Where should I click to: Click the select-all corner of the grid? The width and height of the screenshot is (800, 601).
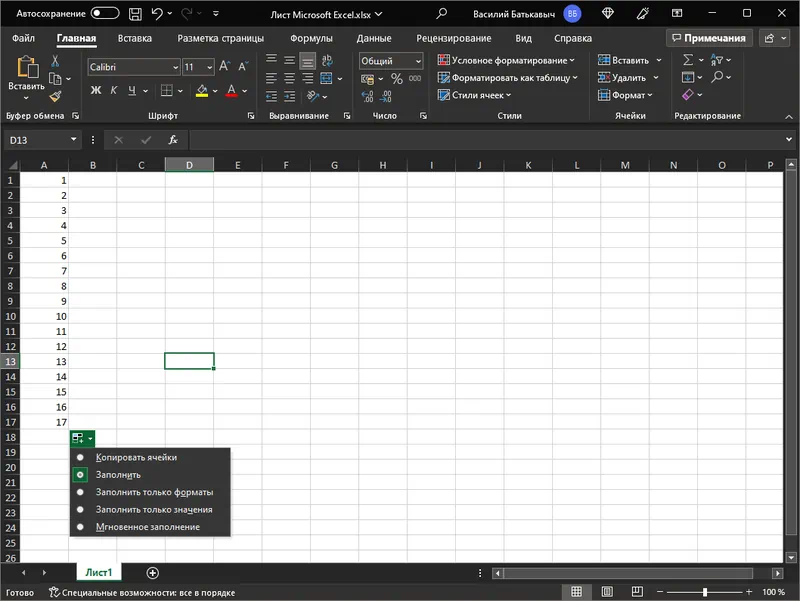pos(11,165)
